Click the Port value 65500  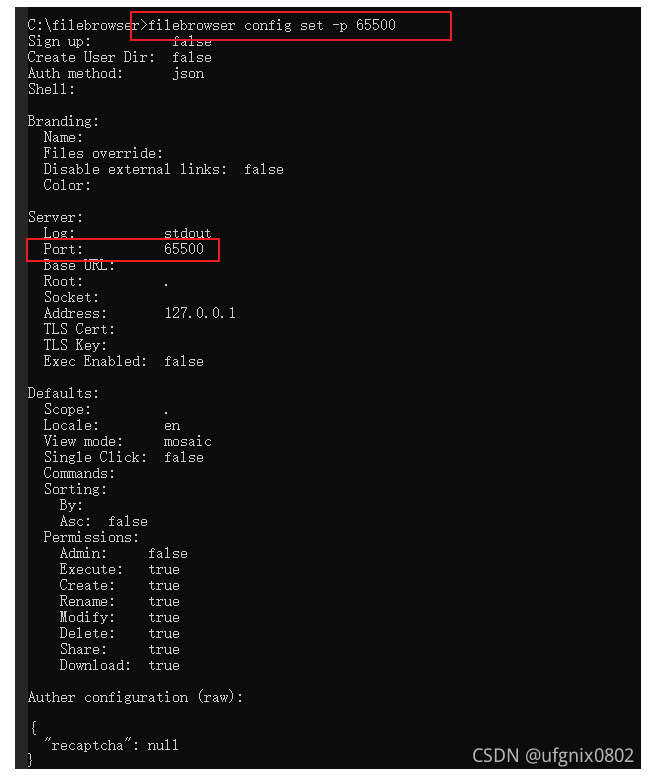184,249
